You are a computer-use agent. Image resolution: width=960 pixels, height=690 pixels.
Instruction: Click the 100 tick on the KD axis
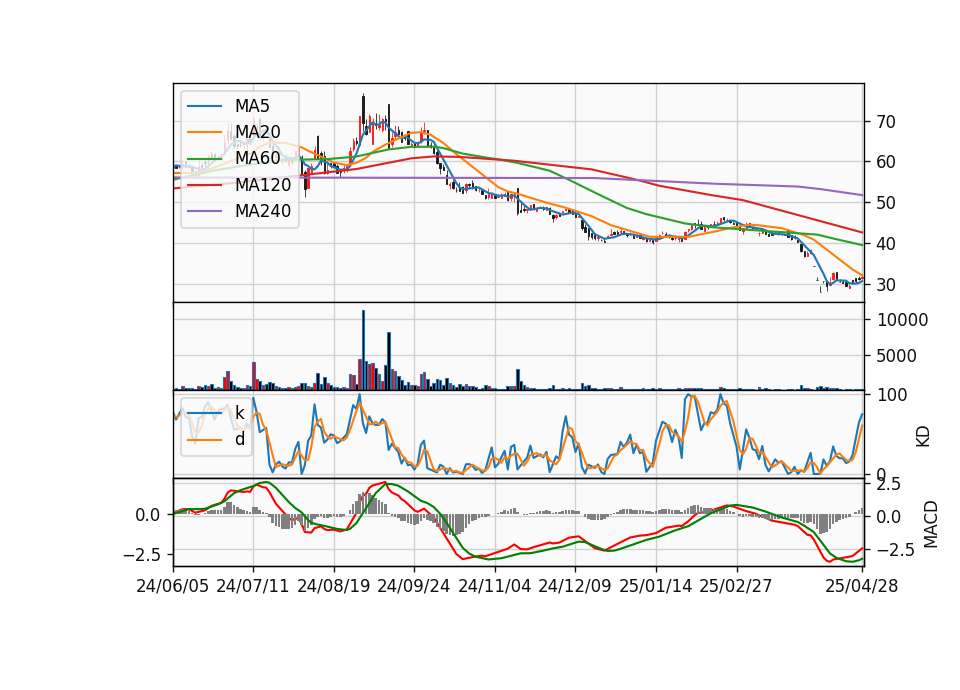(892, 395)
